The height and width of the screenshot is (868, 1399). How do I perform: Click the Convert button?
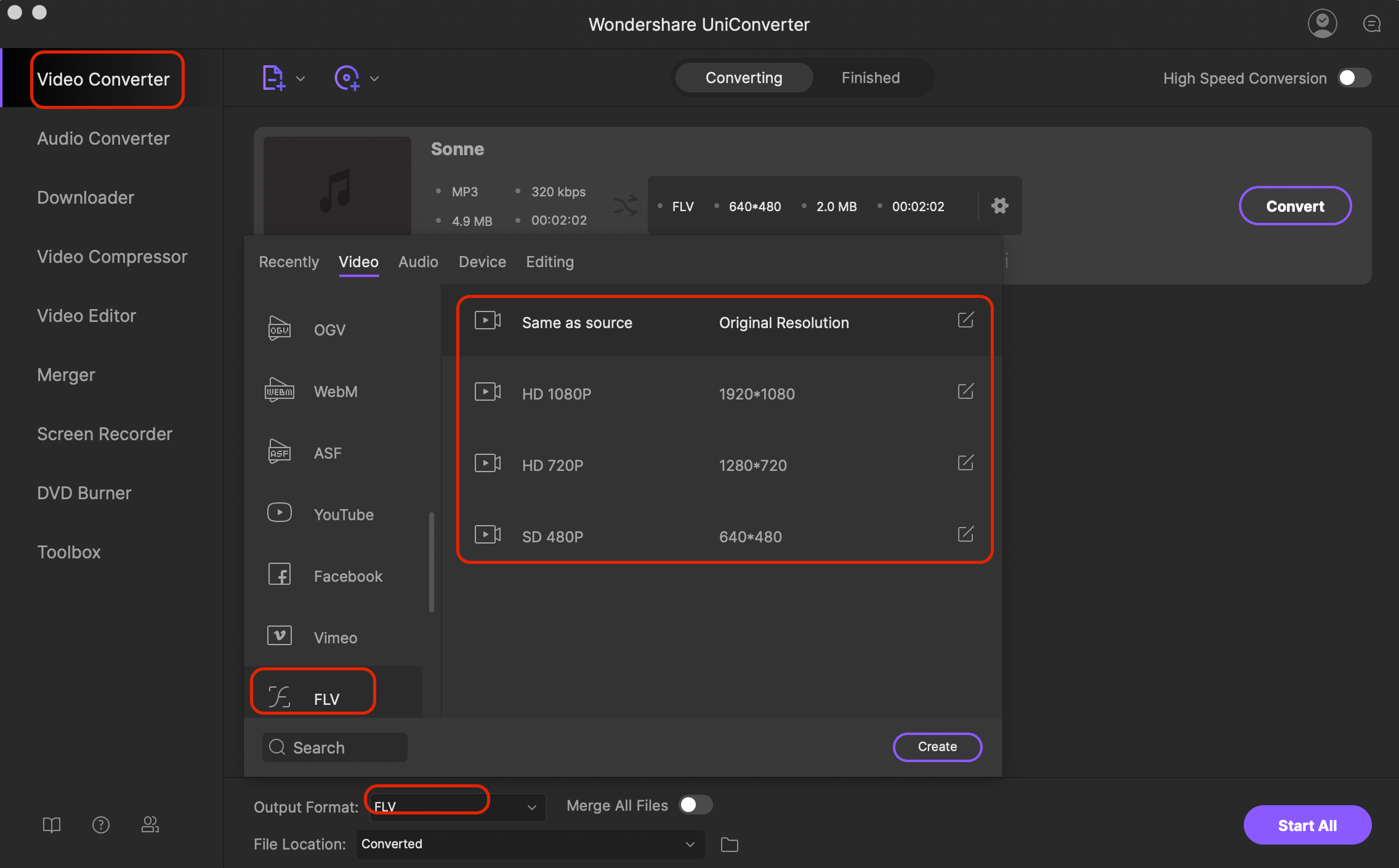click(x=1294, y=205)
